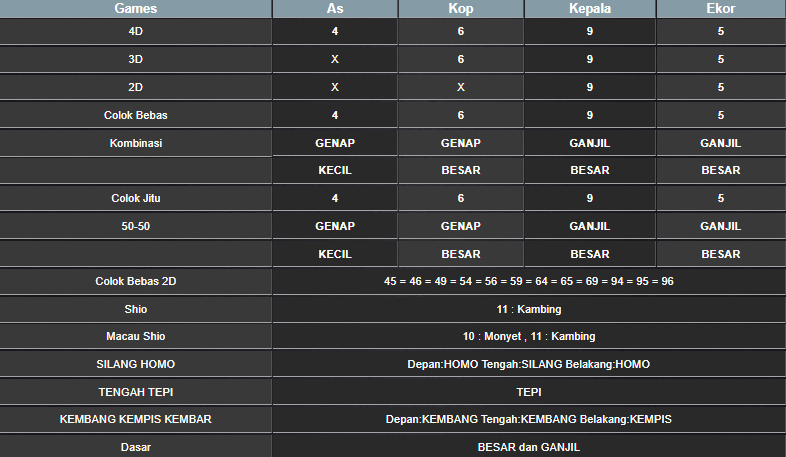Click the '11 : Kambing' Shio value
The width and height of the screenshot is (786, 457).
pos(529,310)
